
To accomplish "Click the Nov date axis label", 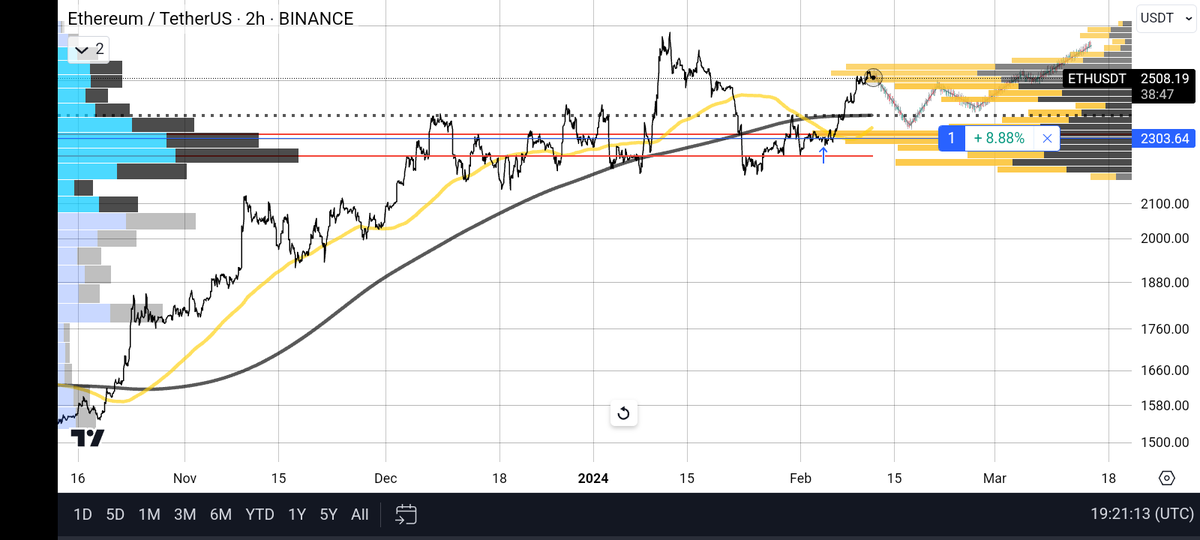I will [185, 478].
